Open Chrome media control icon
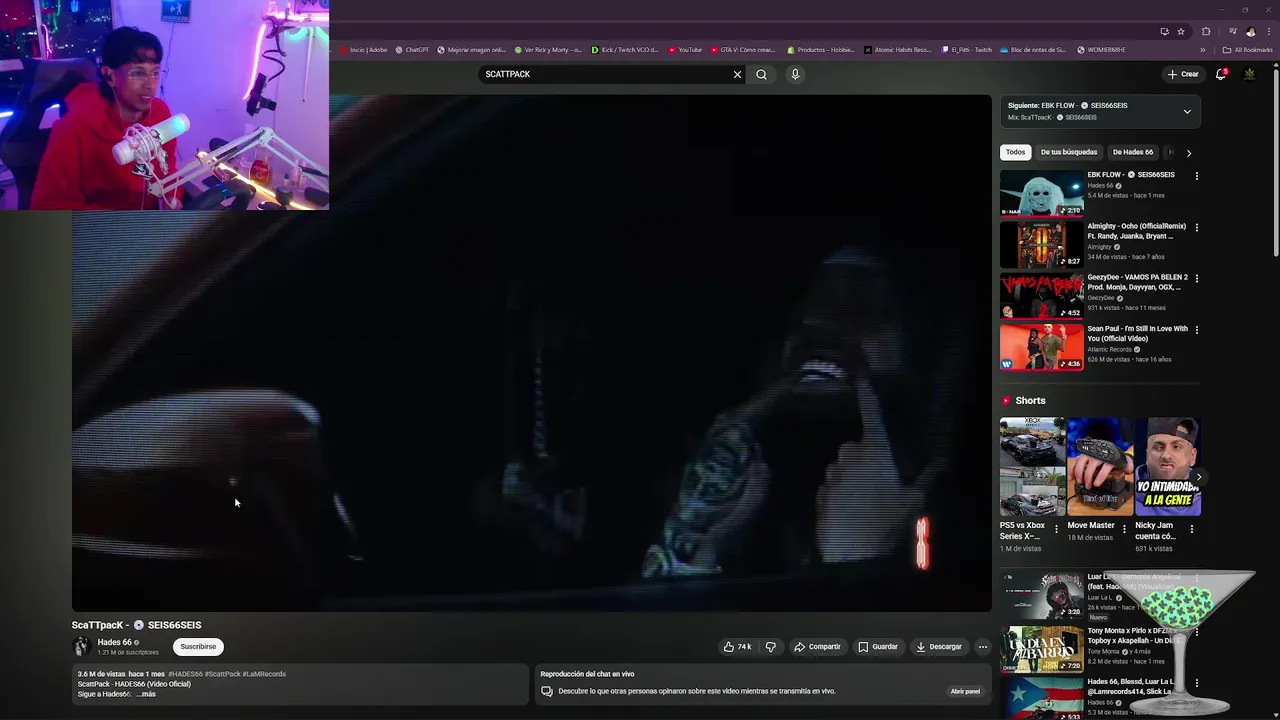Image resolution: width=1280 pixels, height=720 pixels. (x=1232, y=31)
